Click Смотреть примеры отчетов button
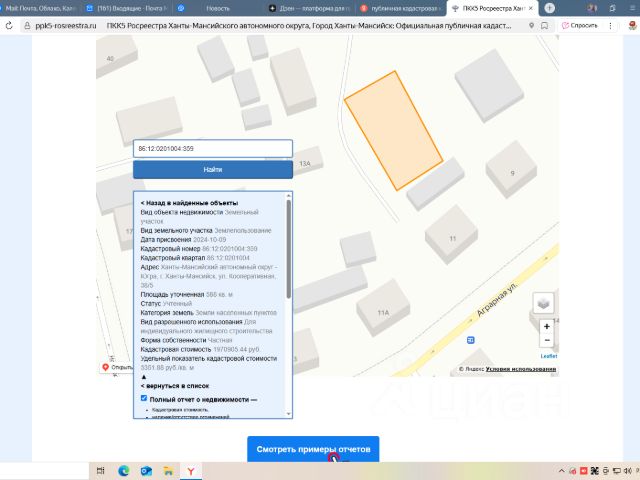Screen dimensions: 640x480 [313, 449]
